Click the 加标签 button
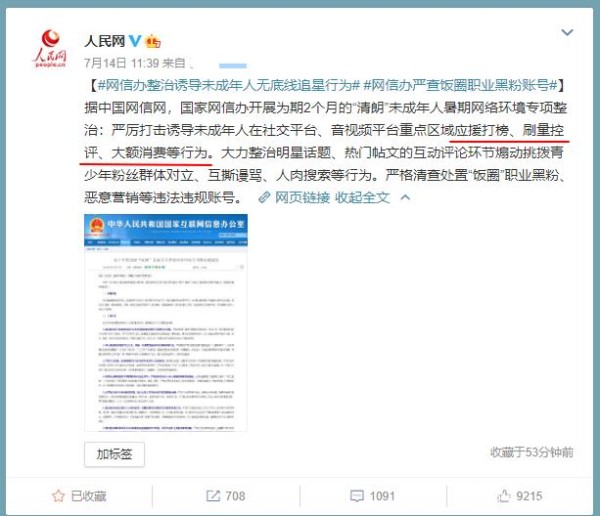 [114, 454]
